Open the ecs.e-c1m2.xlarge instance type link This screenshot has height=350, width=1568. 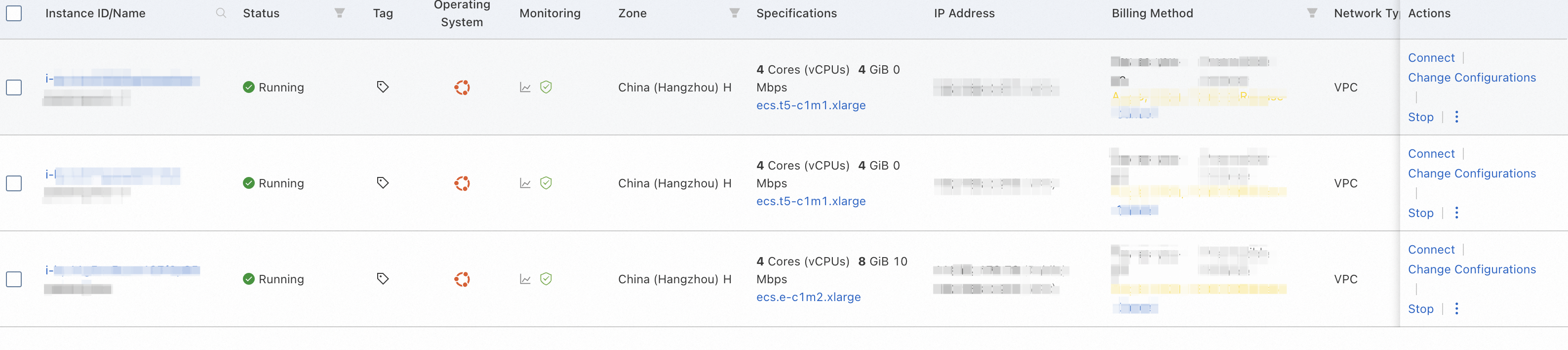808,297
